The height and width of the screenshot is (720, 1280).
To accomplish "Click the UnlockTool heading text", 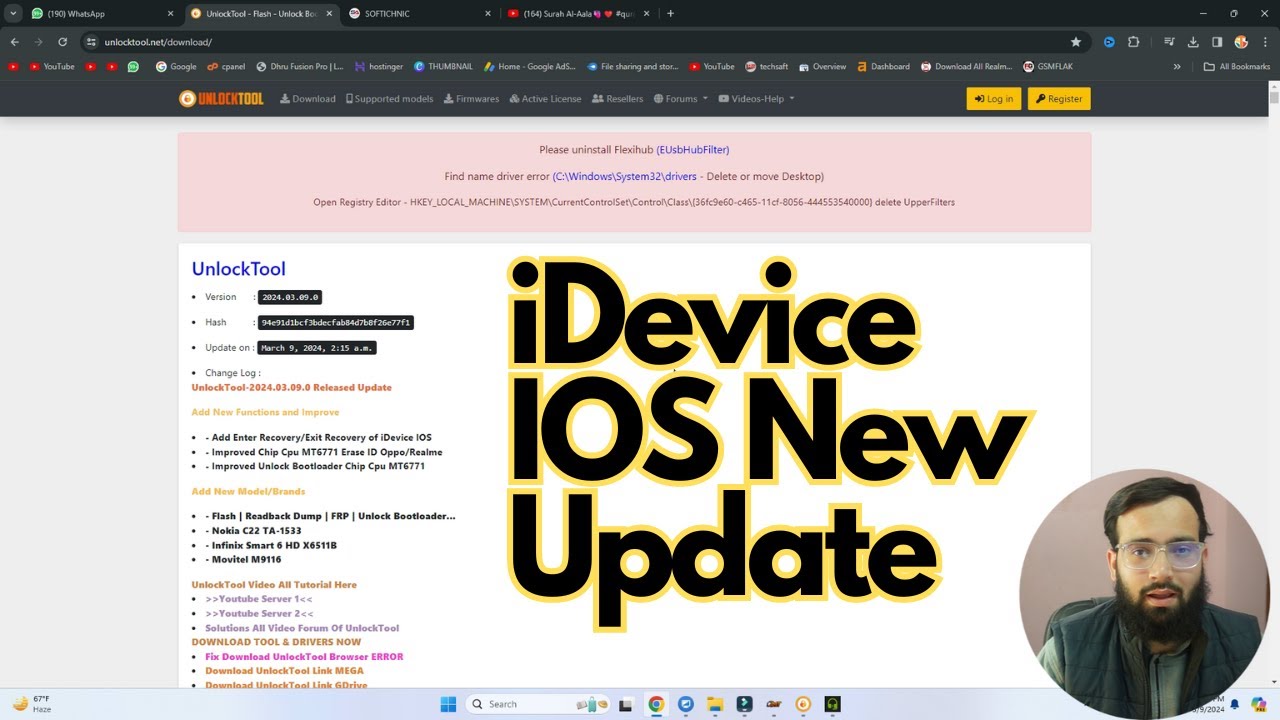I will pos(238,268).
